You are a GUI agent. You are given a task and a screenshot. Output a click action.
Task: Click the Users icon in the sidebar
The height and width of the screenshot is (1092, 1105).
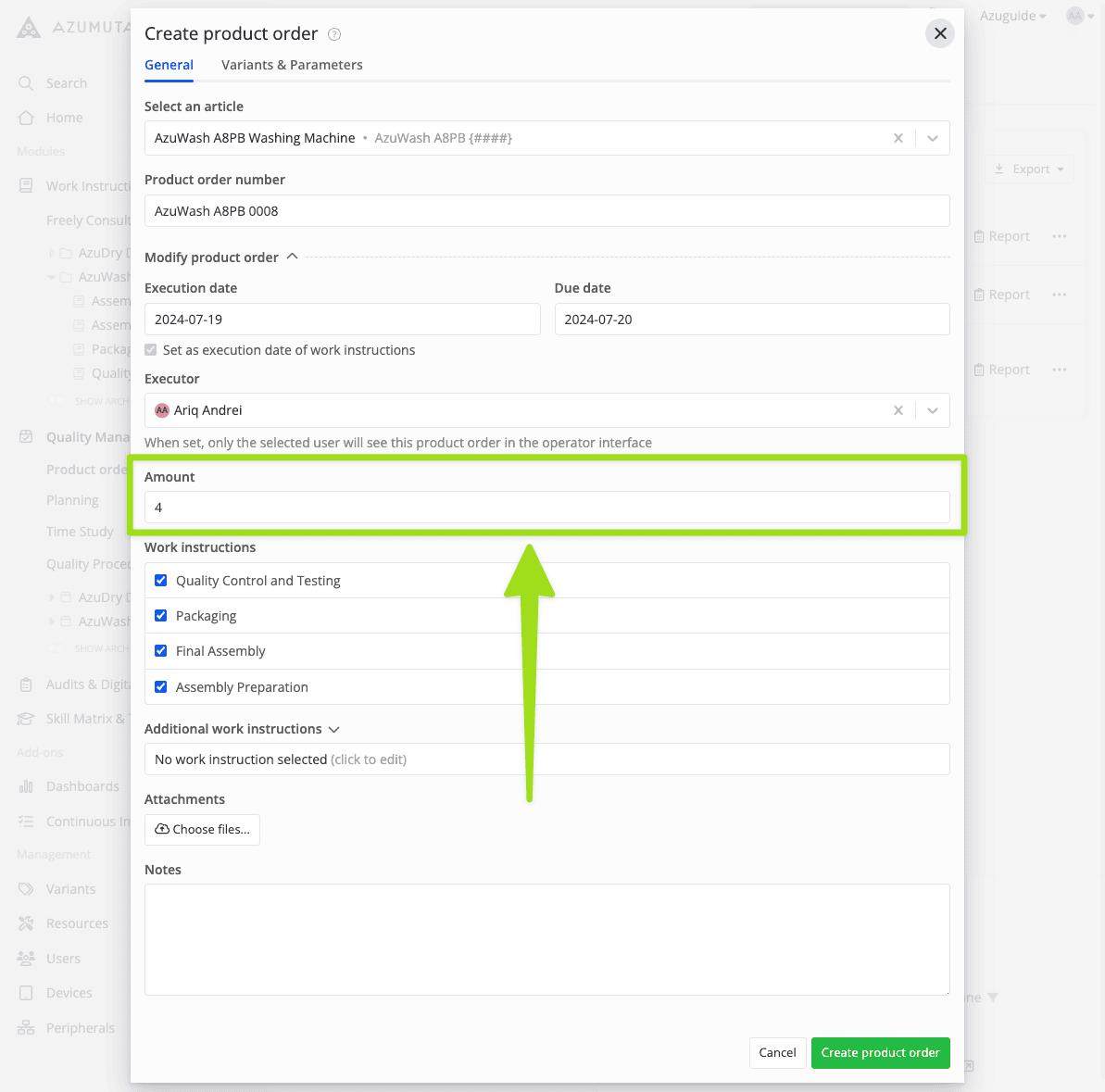tap(26, 959)
